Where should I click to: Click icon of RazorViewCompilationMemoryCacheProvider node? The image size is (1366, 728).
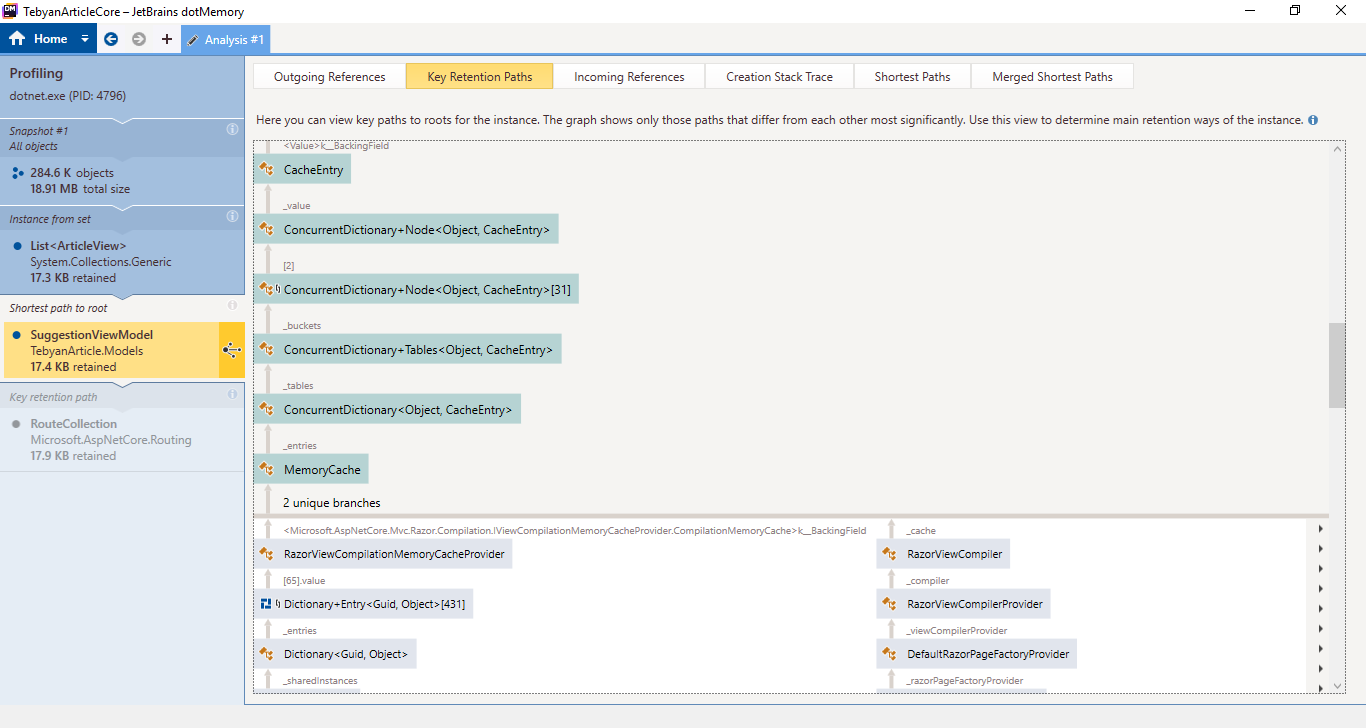266,554
